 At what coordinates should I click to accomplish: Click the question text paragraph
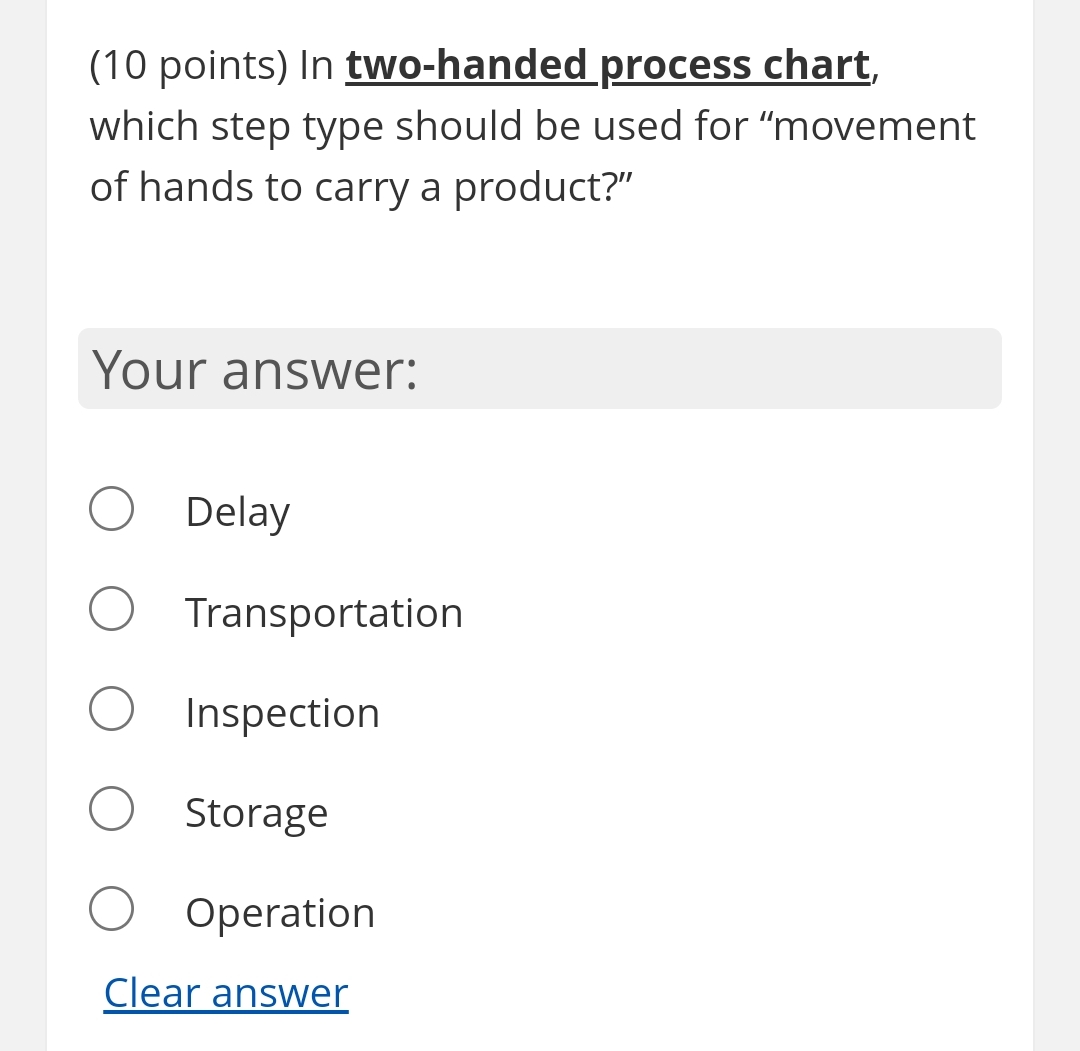click(x=532, y=125)
